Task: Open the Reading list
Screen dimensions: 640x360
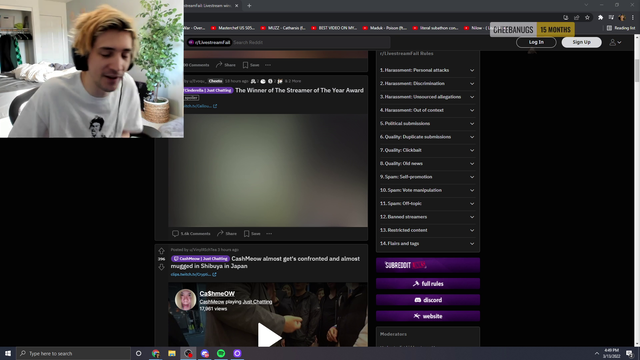Action: click(x=621, y=28)
